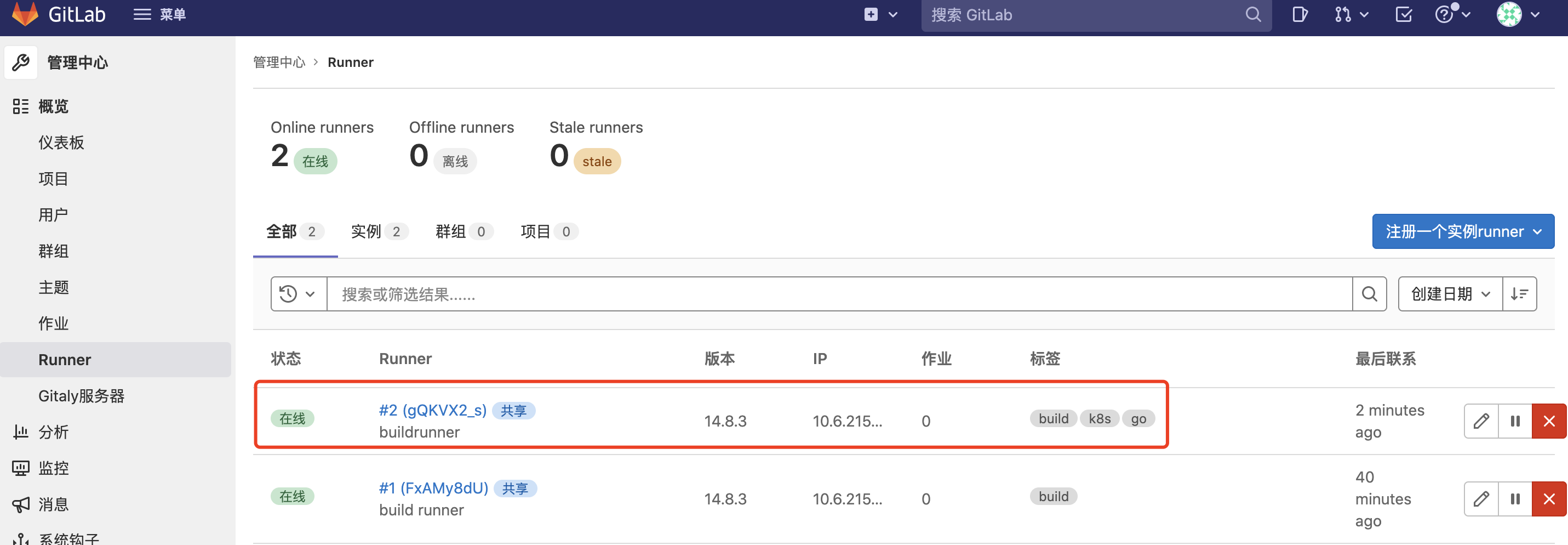Open the help question mark icon
The image size is (1568, 545).
[x=1444, y=14]
